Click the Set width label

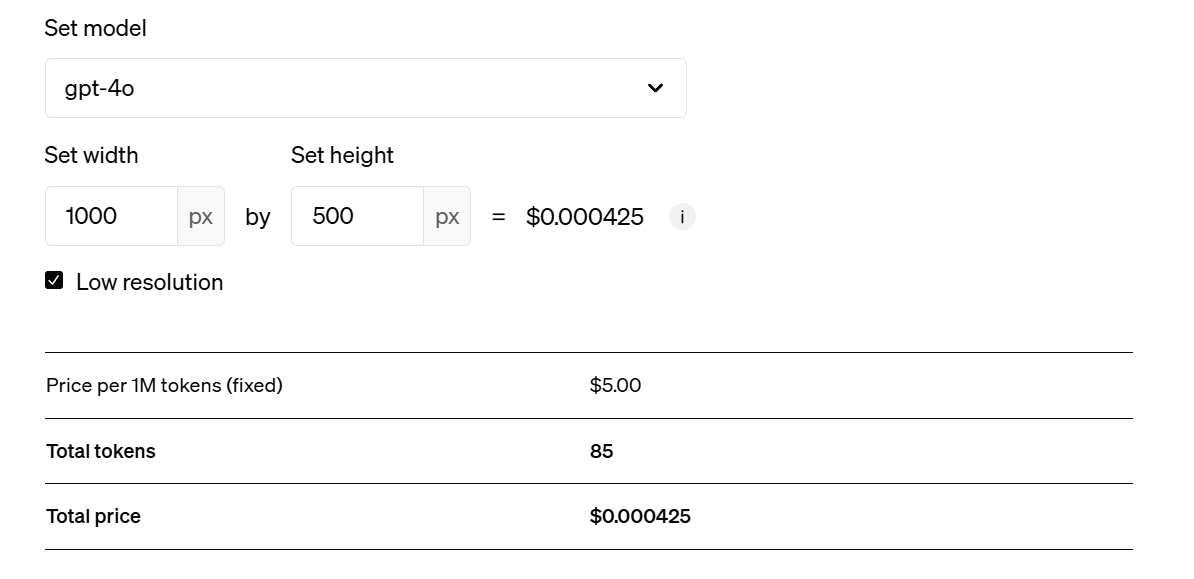pyautogui.click(x=91, y=155)
